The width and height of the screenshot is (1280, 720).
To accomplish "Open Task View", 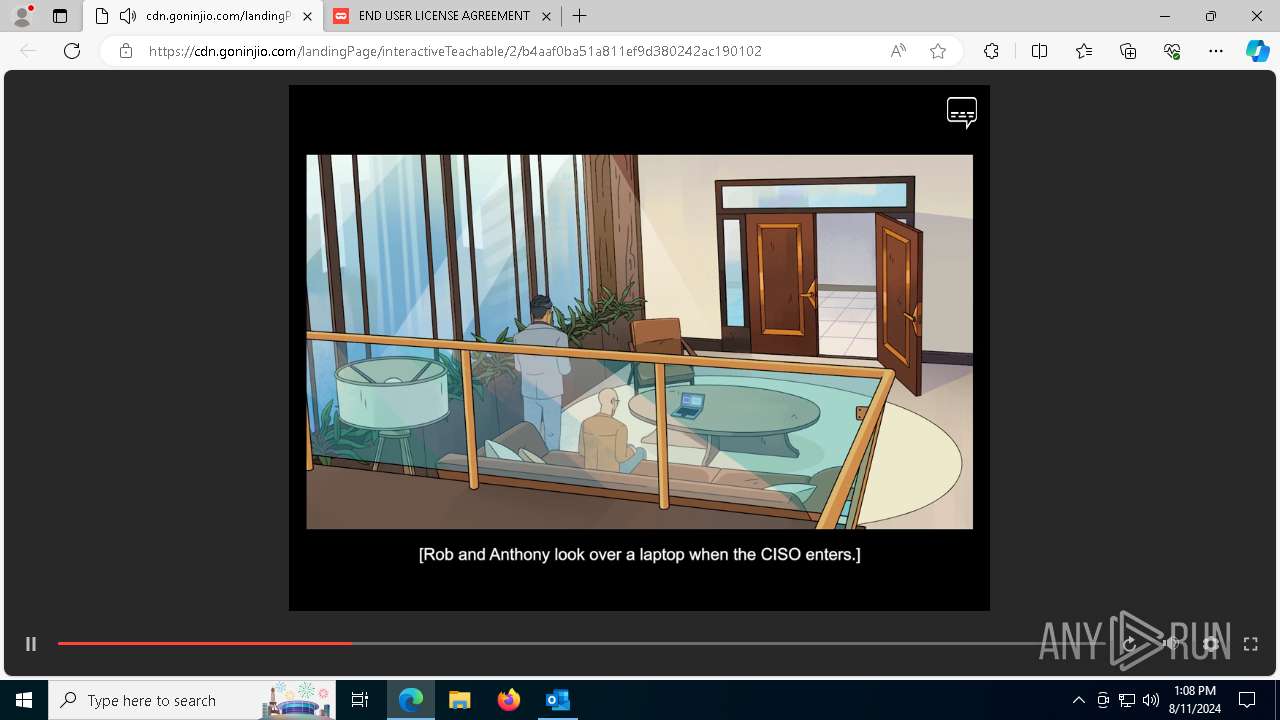I will coord(360,700).
